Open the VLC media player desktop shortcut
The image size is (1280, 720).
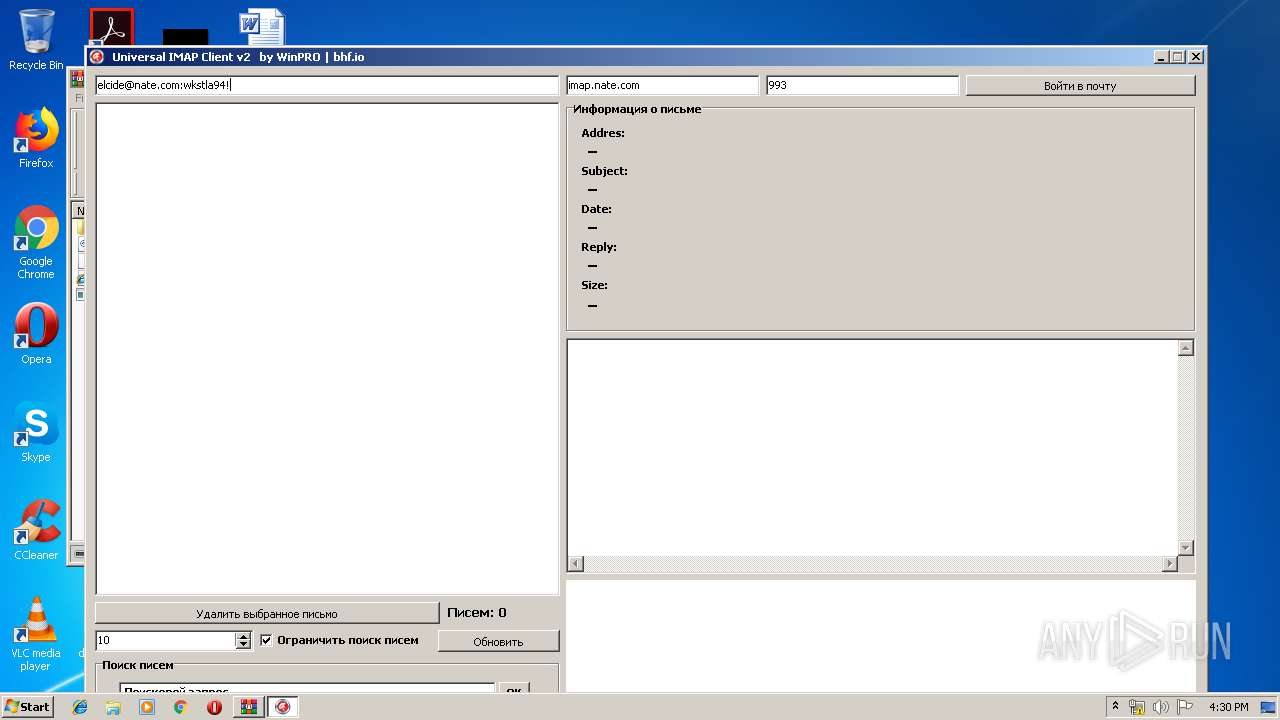click(36, 634)
